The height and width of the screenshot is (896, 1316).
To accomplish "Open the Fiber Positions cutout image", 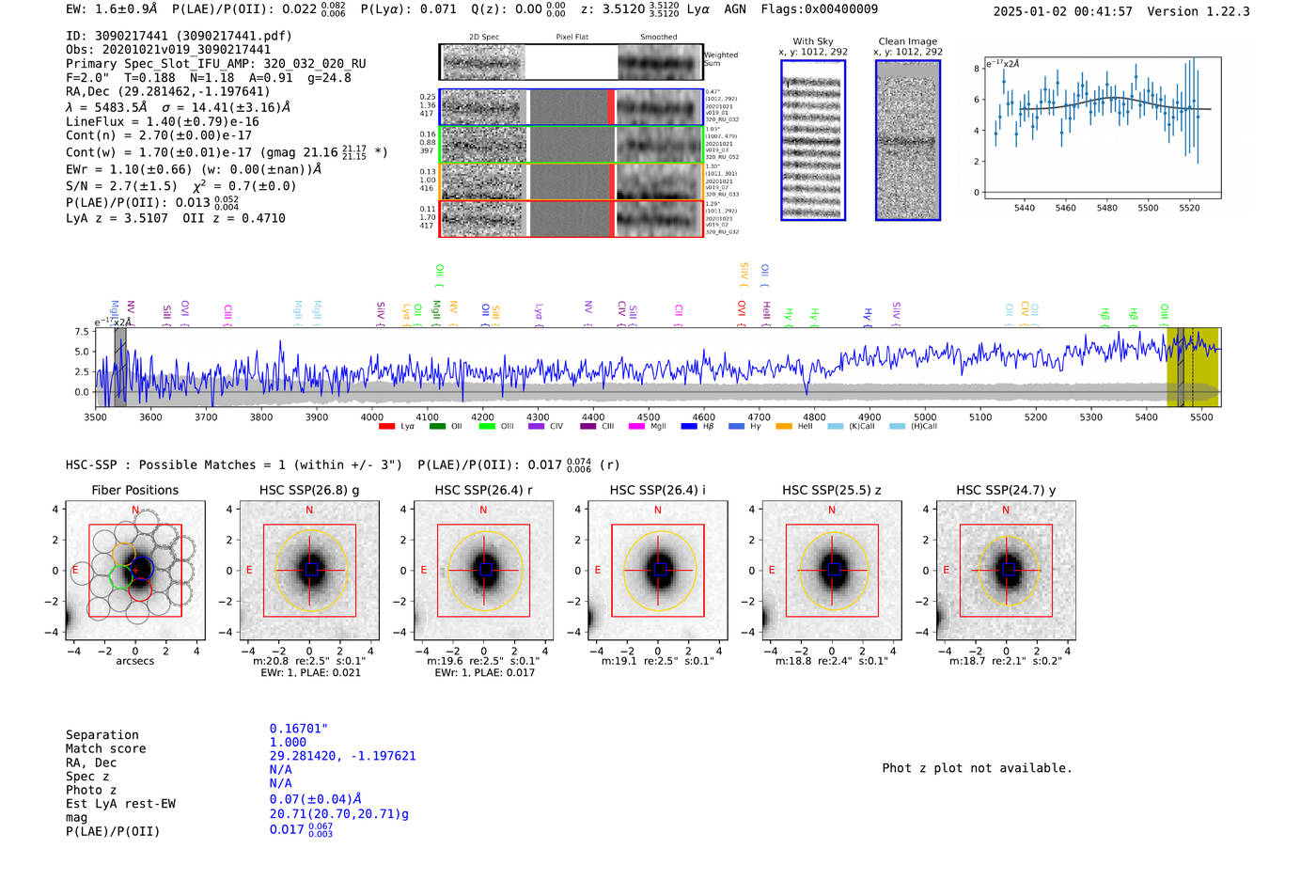I will [135, 571].
